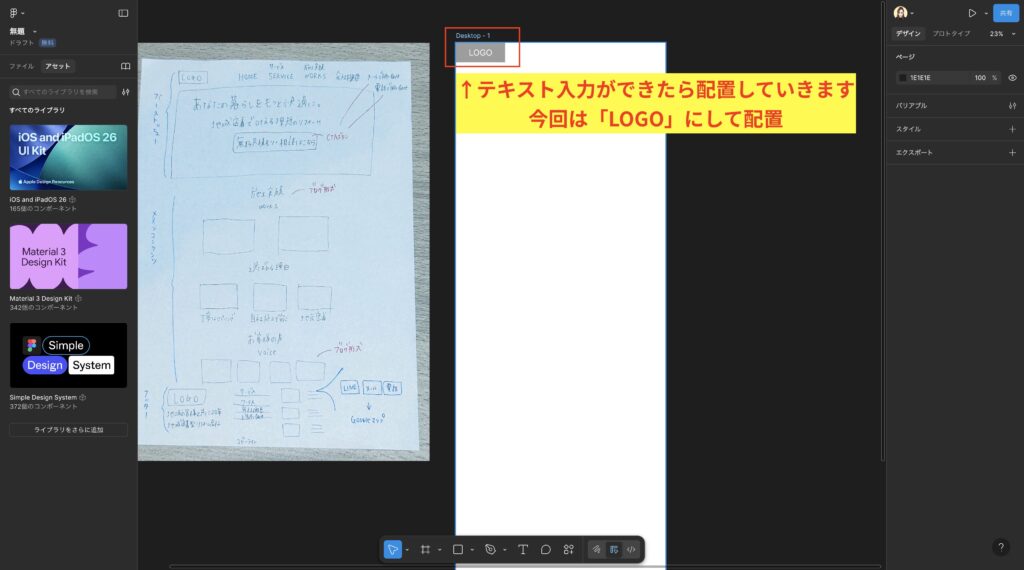Click the 1E1E1E page color swatch
The image size is (1024, 570).
(902, 77)
